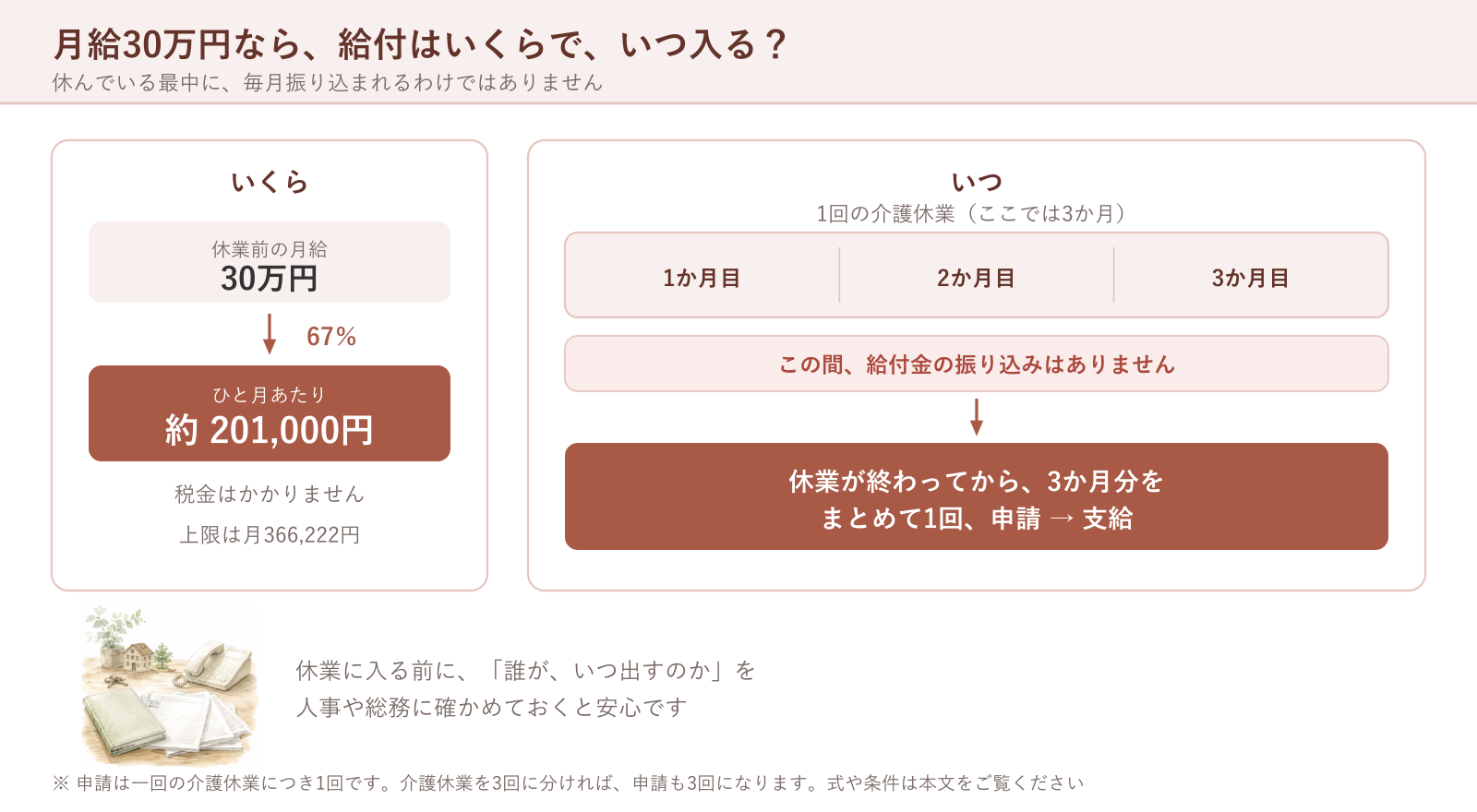Click the 約 201,000円 box
Viewport: 1477px width, 812px height.
click(270, 413)
